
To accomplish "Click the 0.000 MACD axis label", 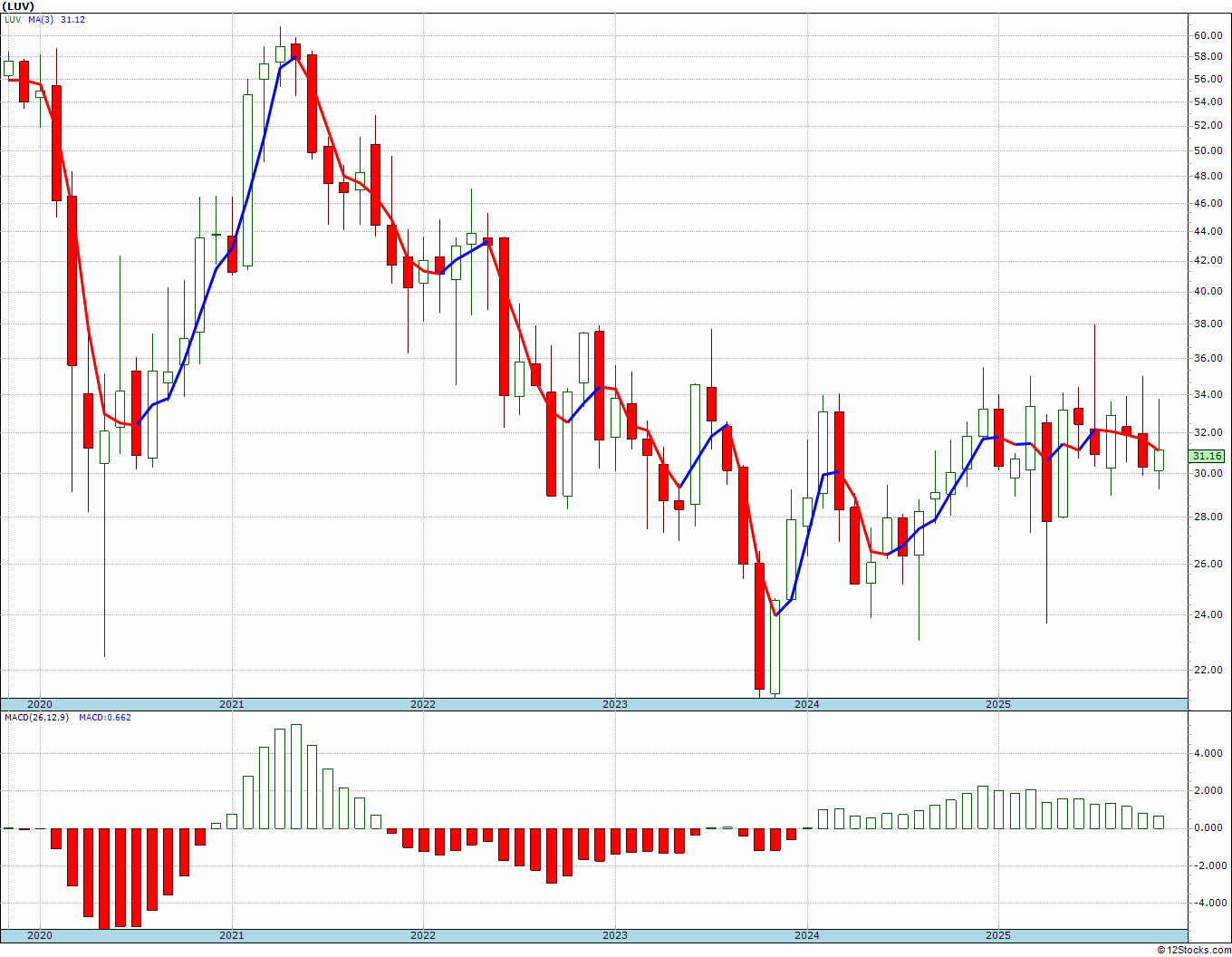I will pyautogui.click(x=1209, y=828).
